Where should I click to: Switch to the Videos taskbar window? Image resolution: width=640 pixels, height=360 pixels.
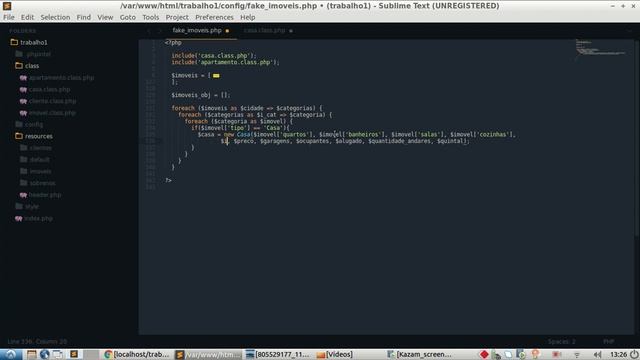tap(335, 354)
